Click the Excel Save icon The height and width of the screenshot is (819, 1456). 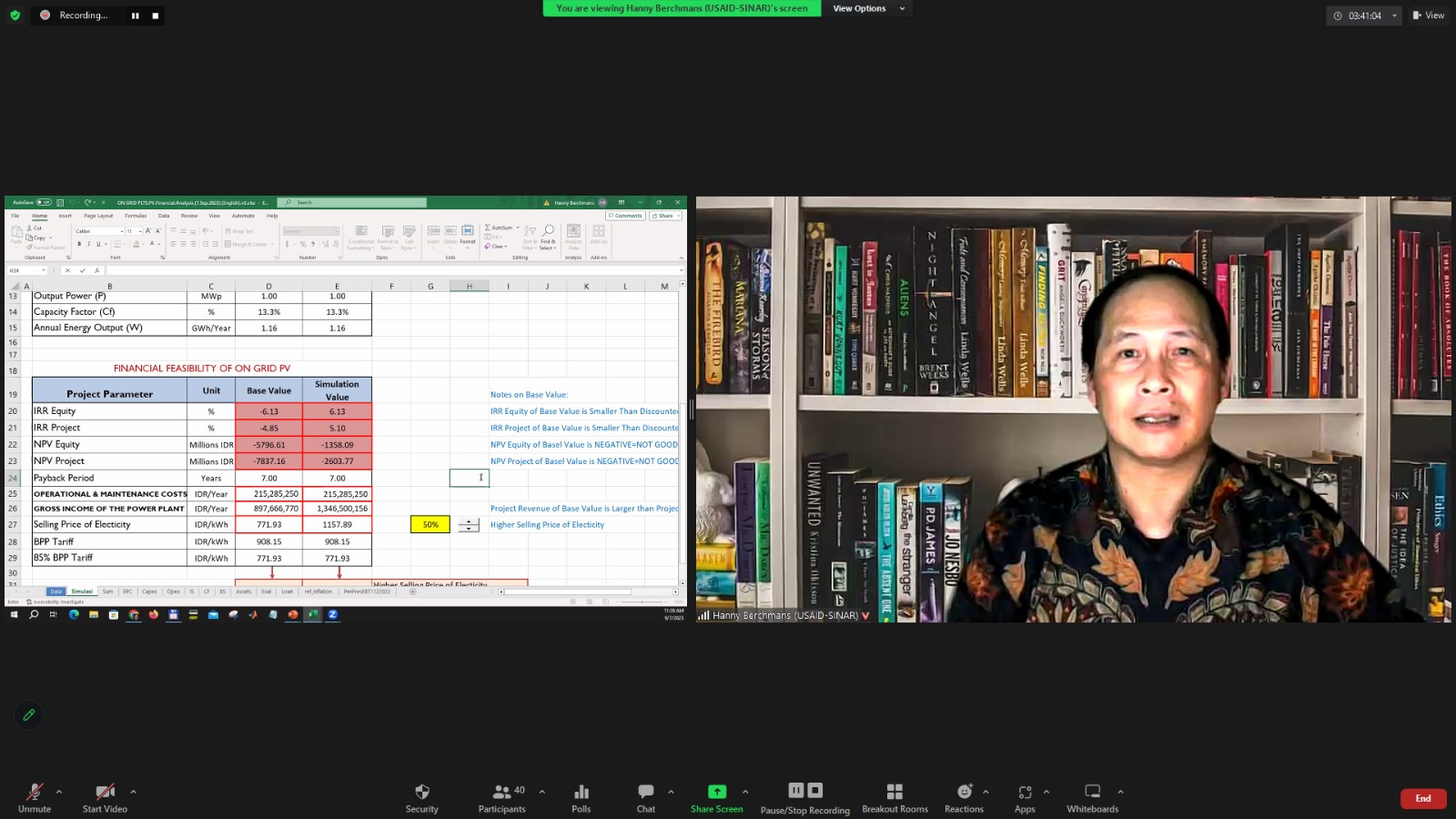coord(60,202)
